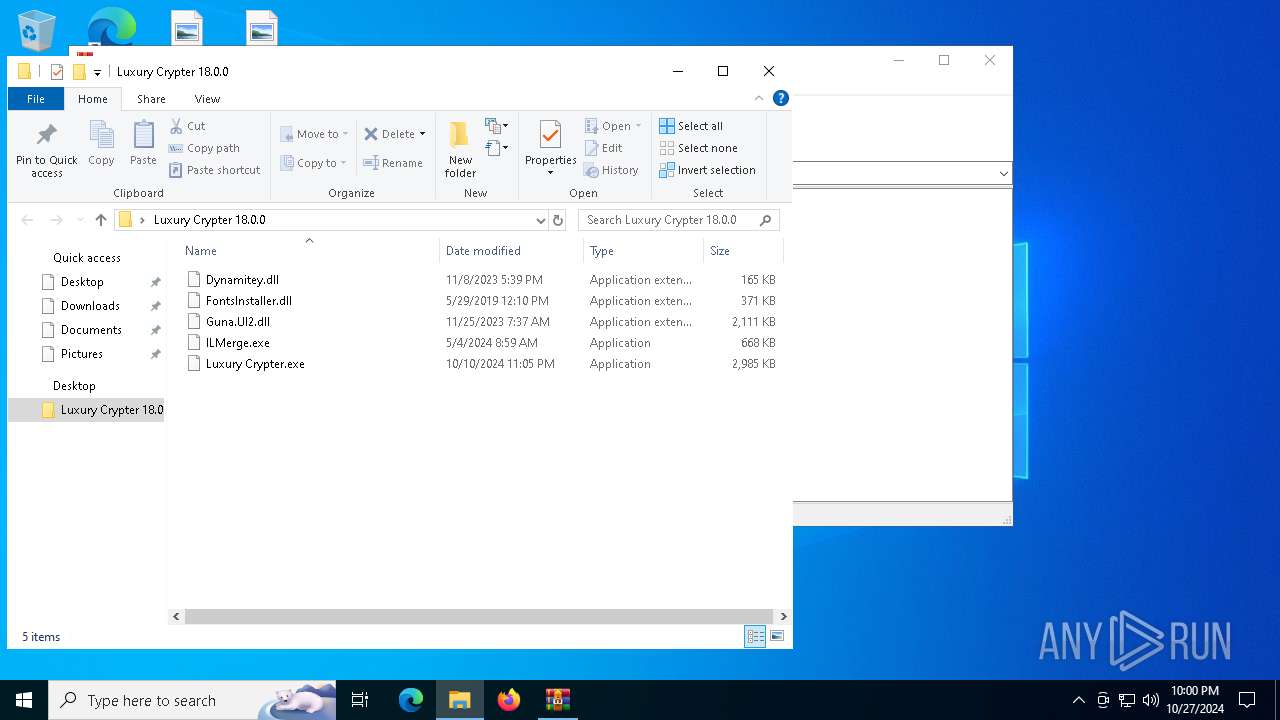Open the Copy to dropdown

[x=314, y=163]
